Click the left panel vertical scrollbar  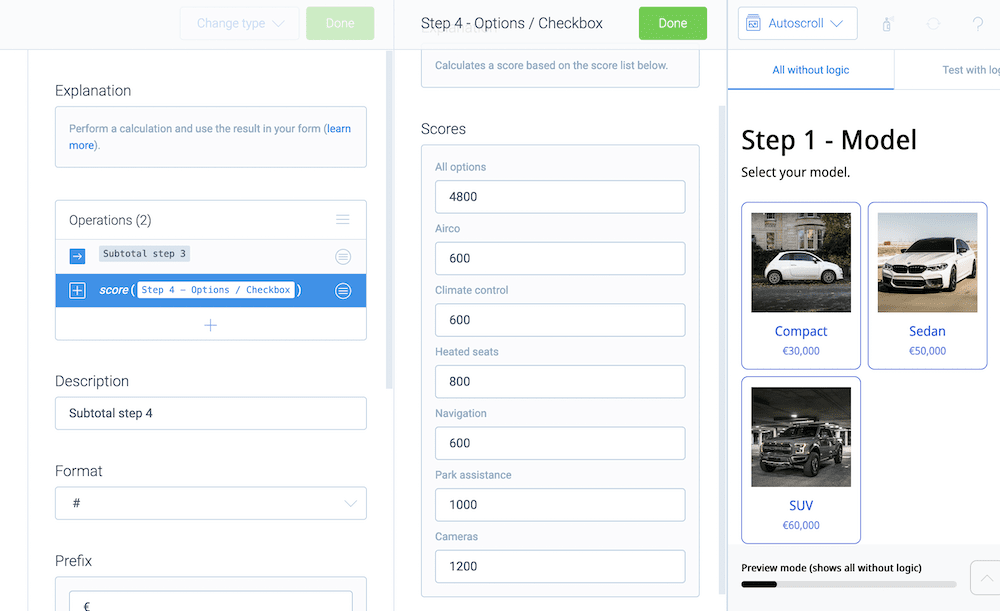(389, 219)
